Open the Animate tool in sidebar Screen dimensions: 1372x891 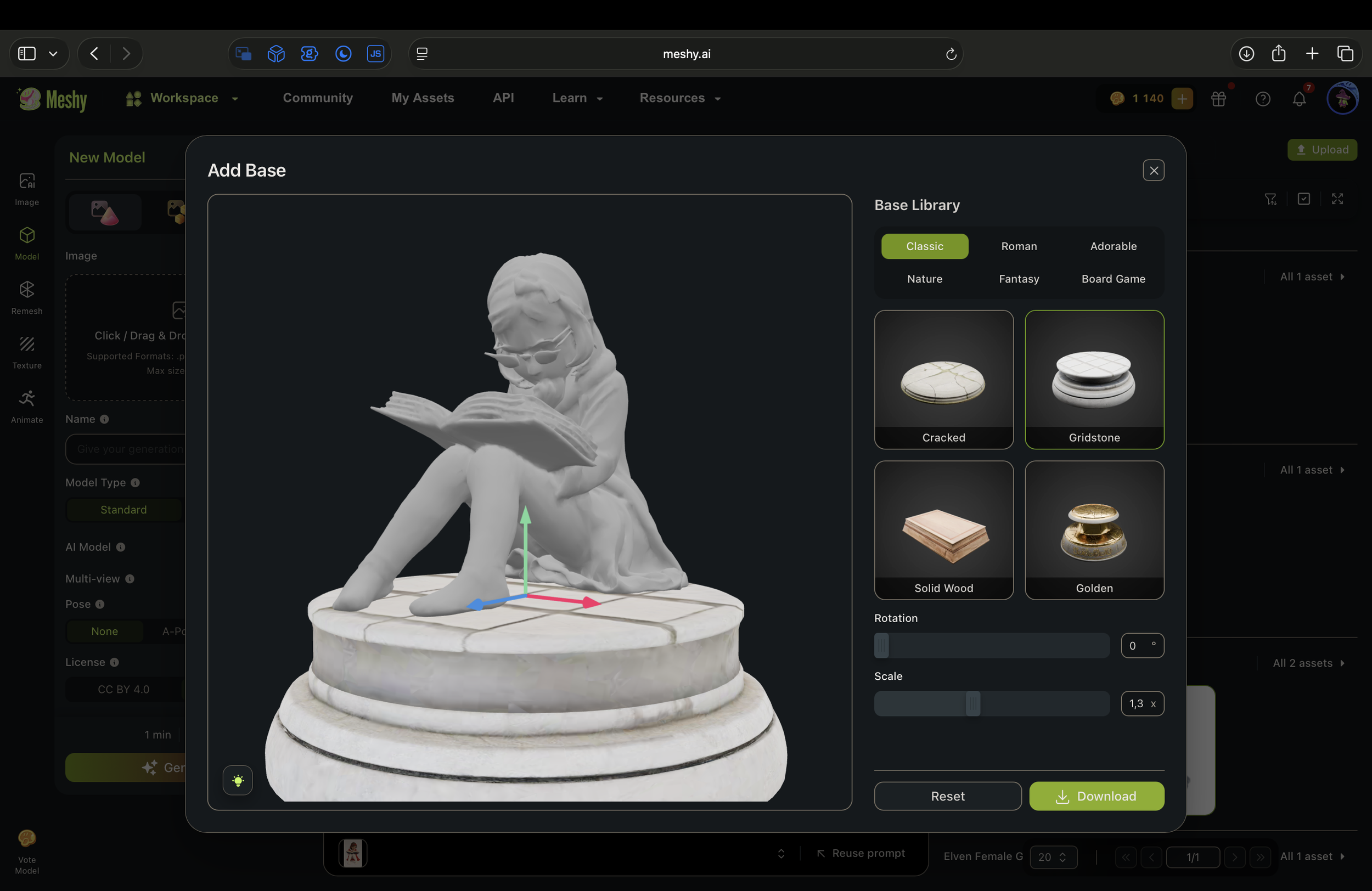click(x=27, y=406)
